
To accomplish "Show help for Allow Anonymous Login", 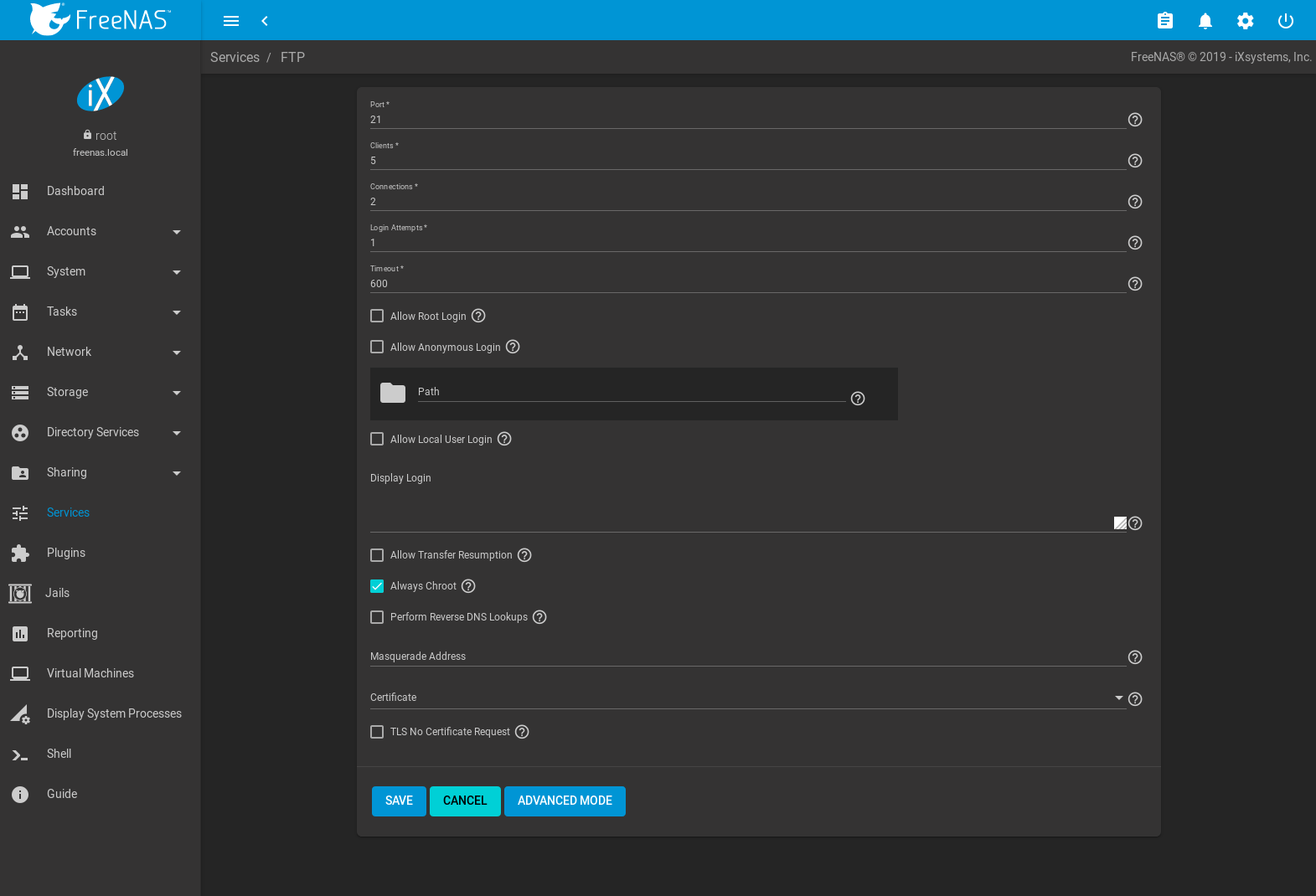I will coord(513,347).
